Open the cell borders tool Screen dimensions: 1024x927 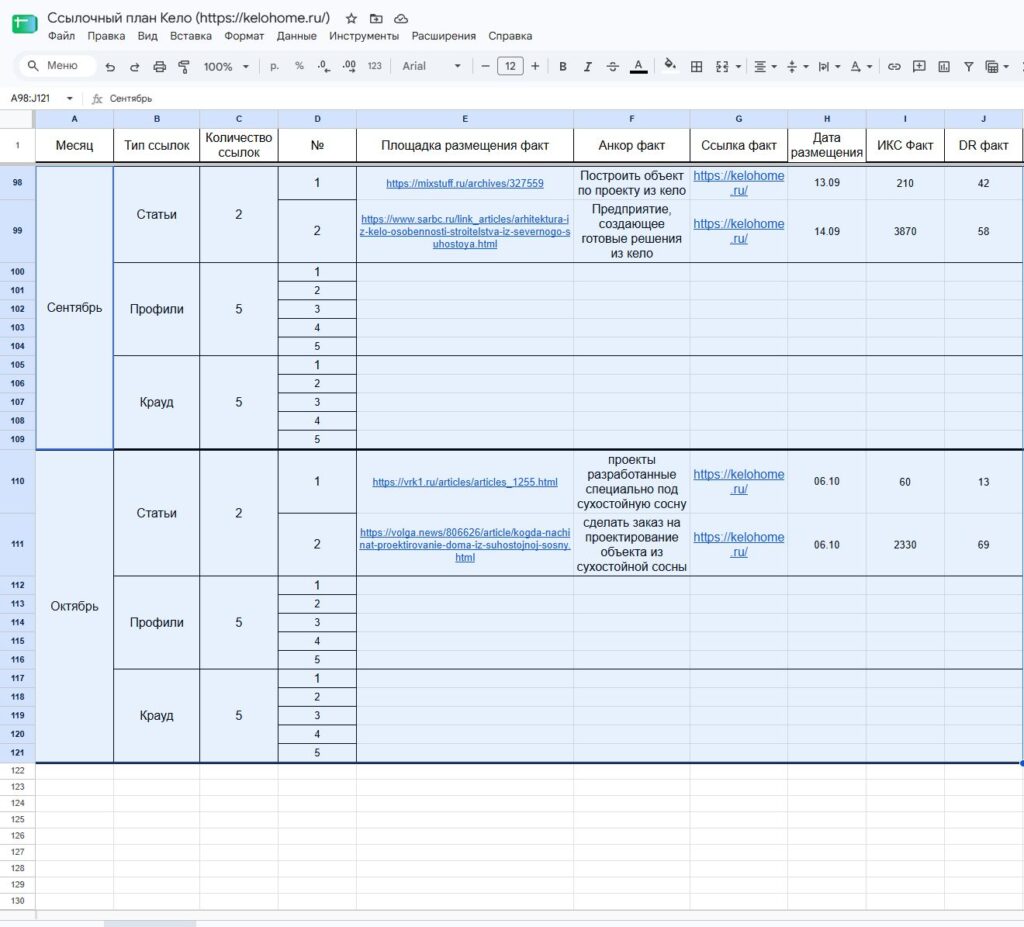pos(697,66)
